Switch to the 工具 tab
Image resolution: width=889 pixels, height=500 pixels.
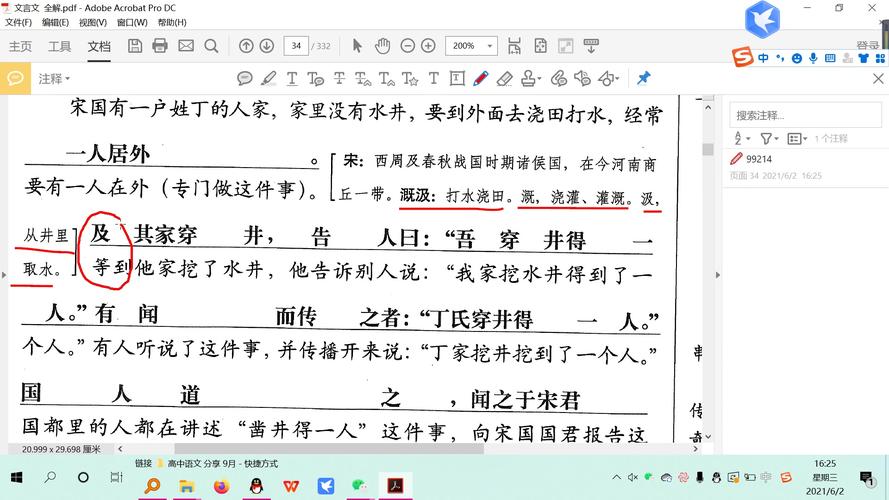[x=60, y=46]
